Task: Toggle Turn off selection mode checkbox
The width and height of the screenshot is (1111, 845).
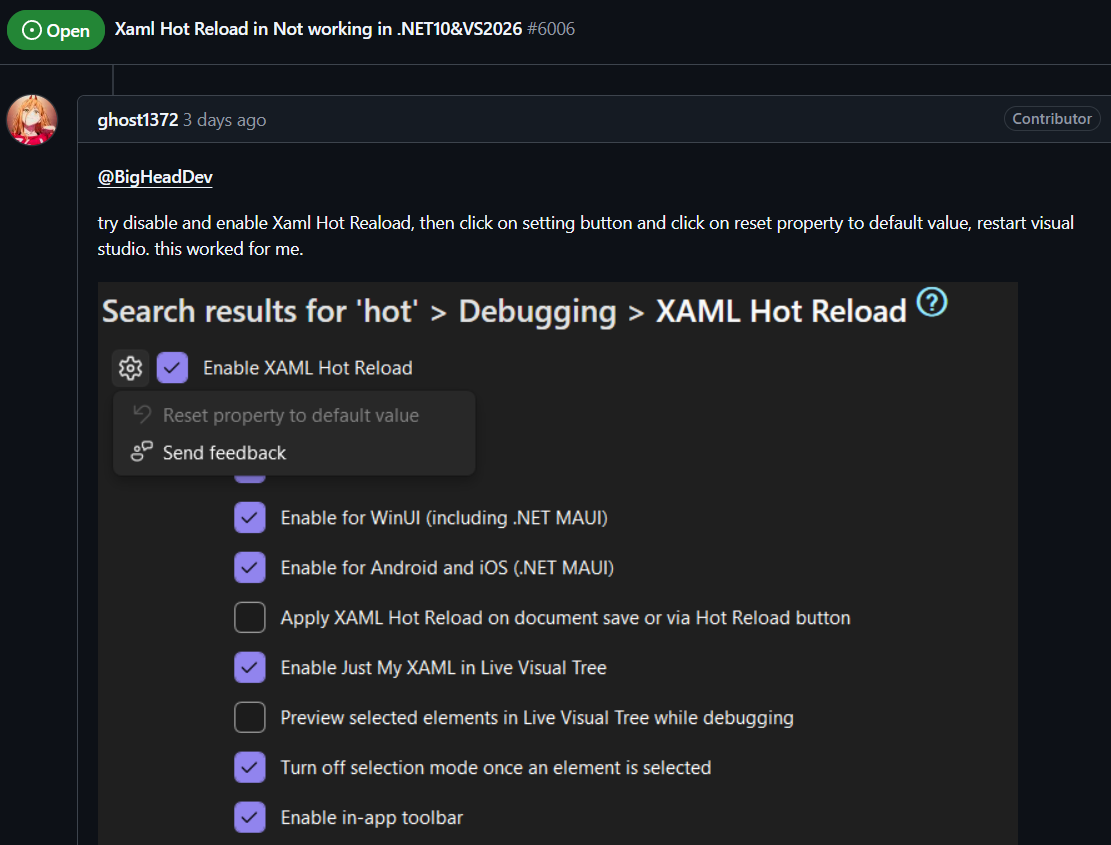Action: pos(249,767)
